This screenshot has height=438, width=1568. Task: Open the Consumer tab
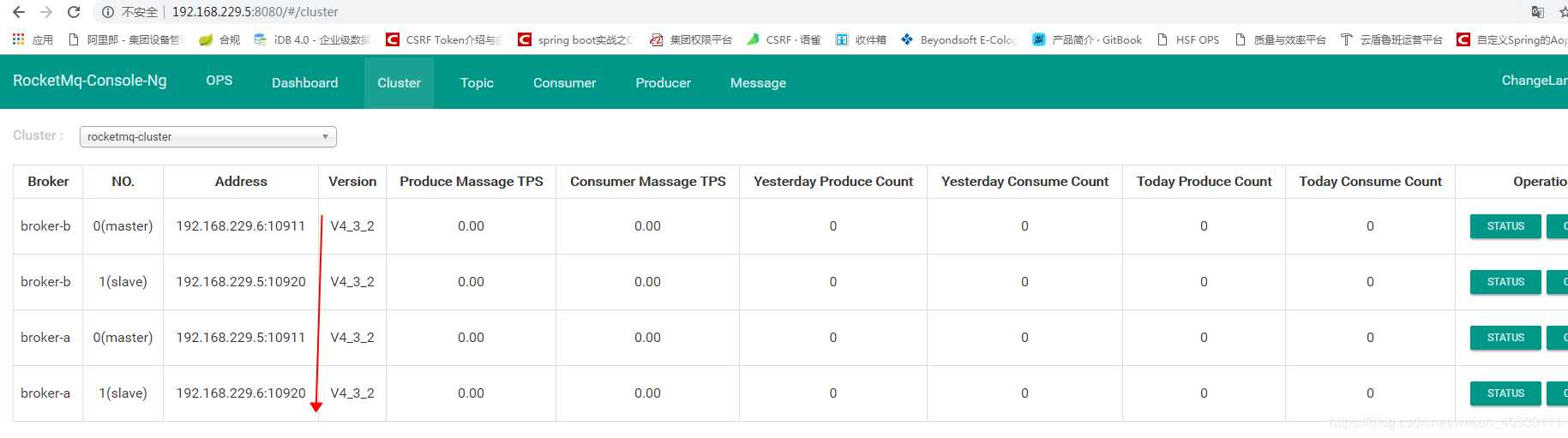click(564, 82)
